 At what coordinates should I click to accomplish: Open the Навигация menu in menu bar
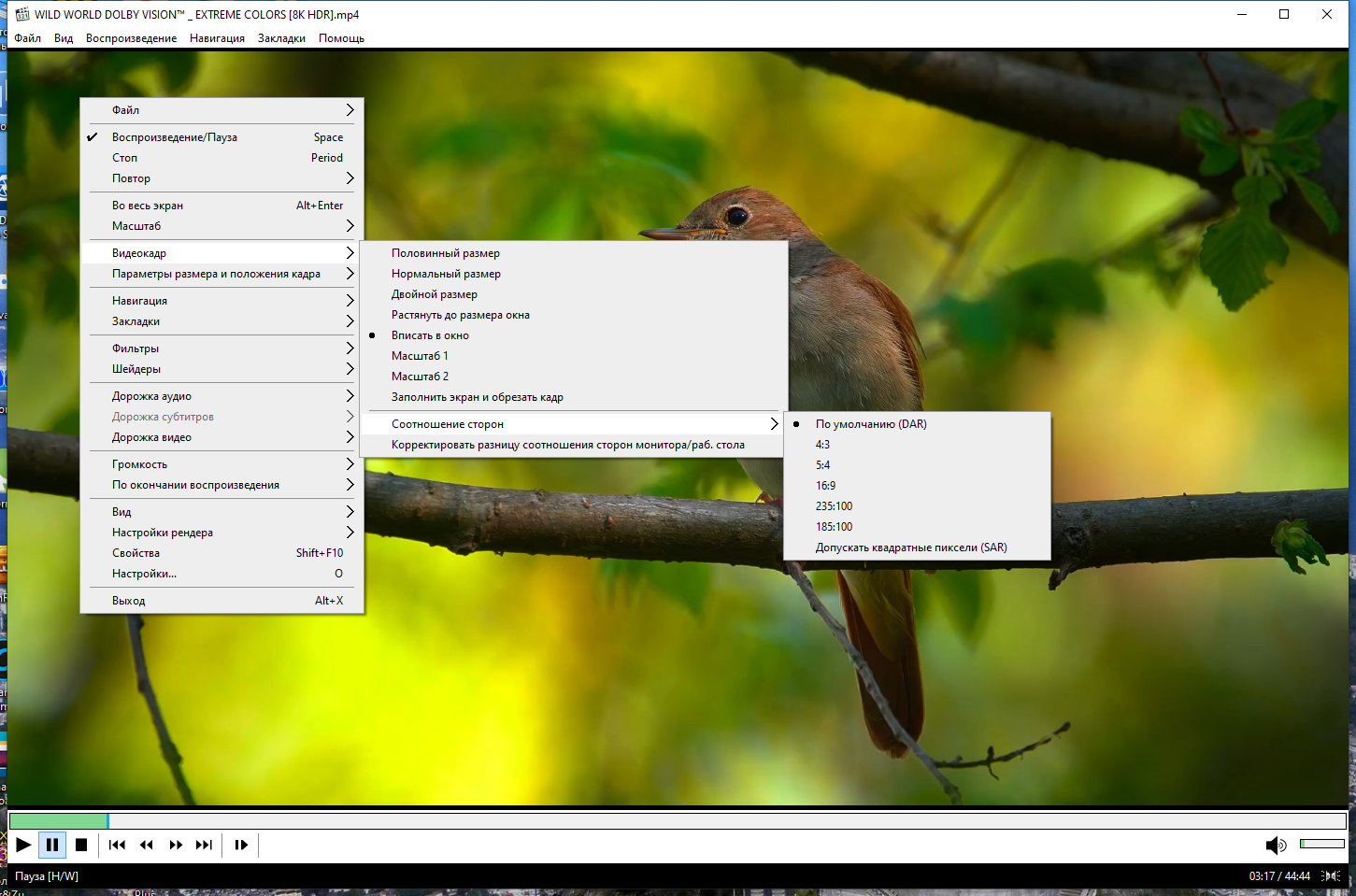coord(217,38)
